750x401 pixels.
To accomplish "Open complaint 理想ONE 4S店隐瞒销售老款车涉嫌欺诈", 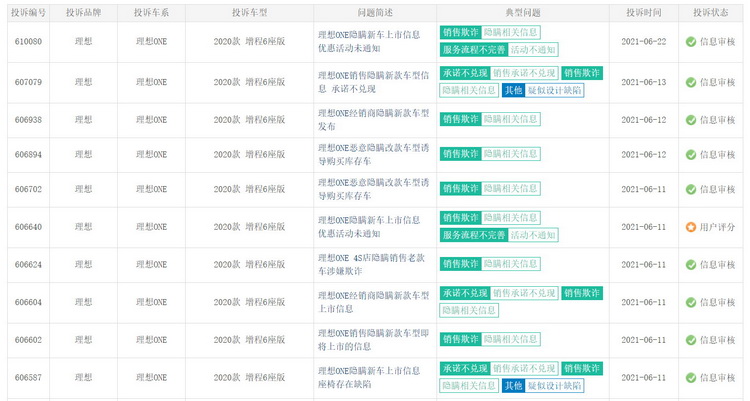I will point(372,264).
